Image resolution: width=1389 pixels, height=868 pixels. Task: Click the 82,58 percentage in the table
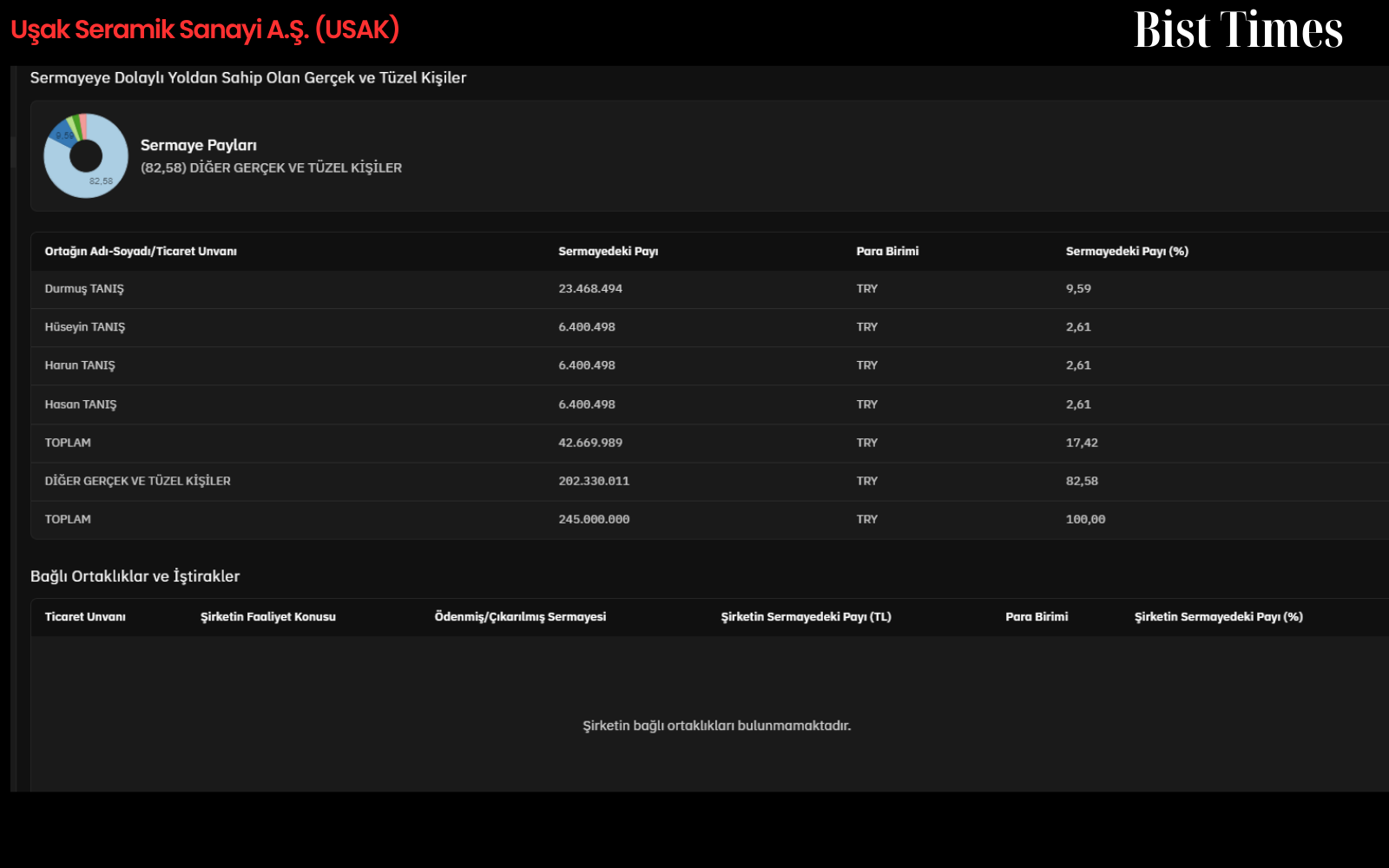pos(1082,481)
